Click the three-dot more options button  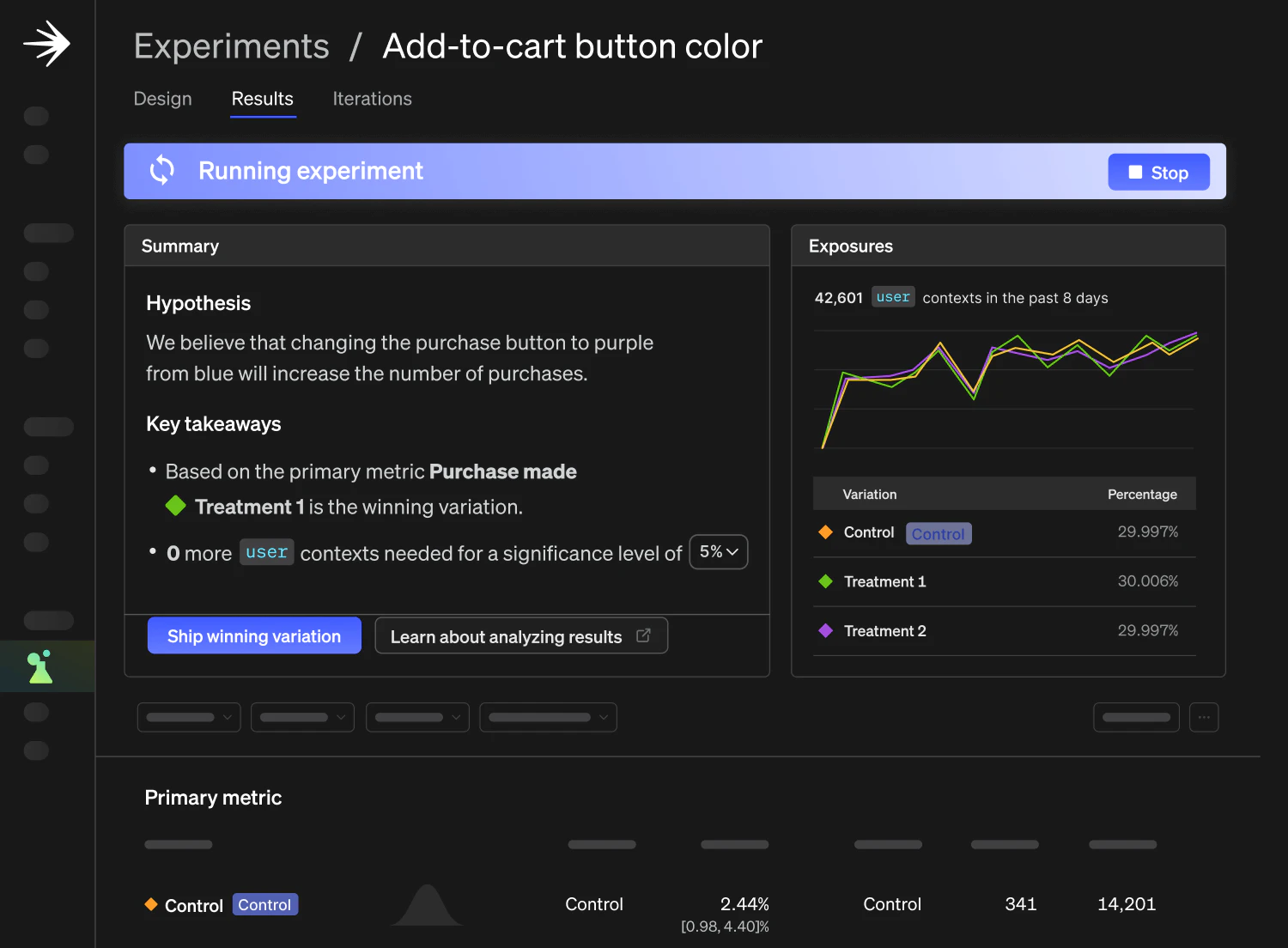click(x=1204, y=717)
